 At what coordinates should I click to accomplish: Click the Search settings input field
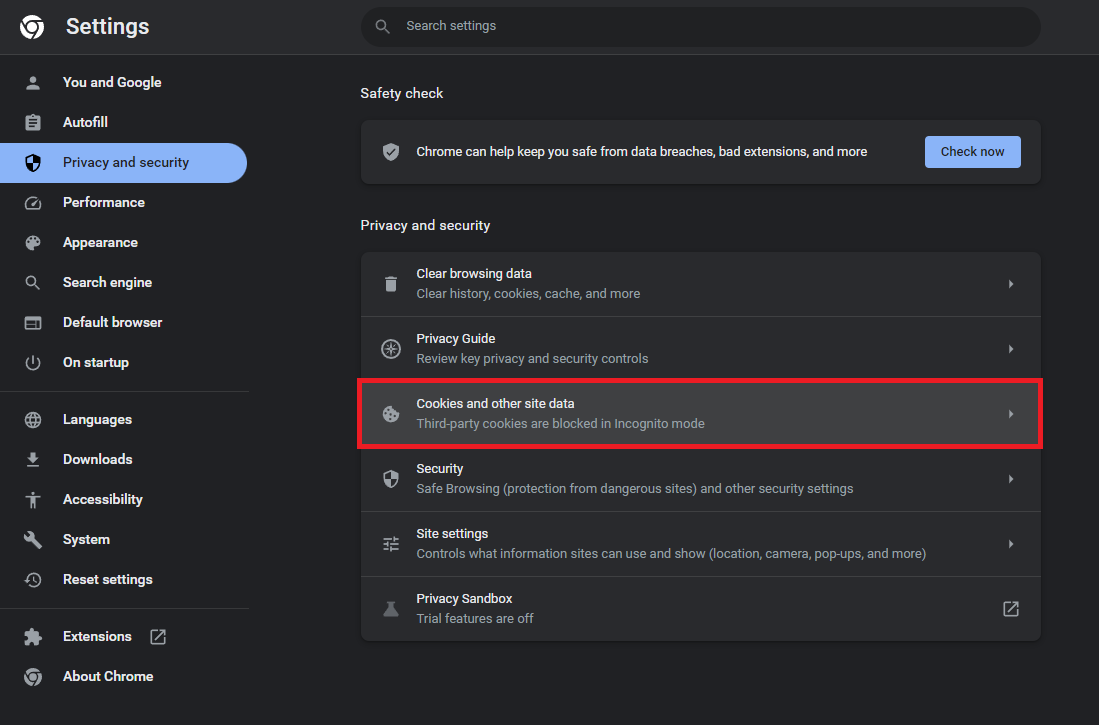(x=700, y=26)
